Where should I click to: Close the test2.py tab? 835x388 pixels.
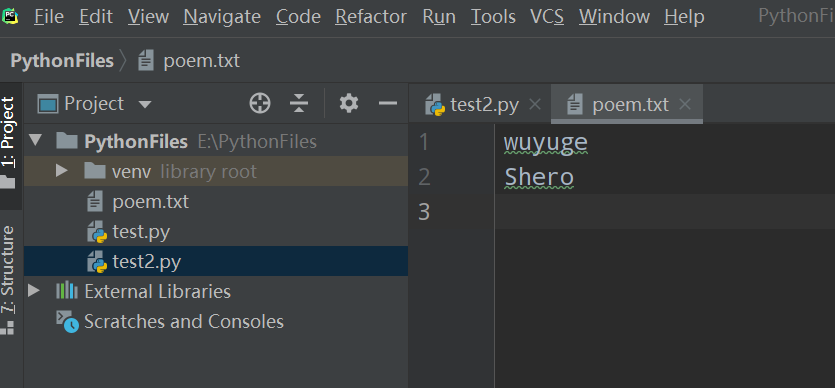tap(535, 104)
